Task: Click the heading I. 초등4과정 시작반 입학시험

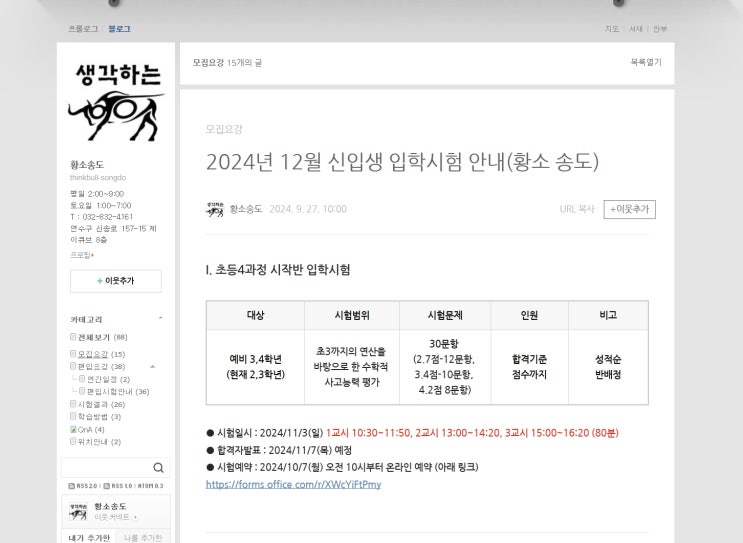Action: (278, 270)
